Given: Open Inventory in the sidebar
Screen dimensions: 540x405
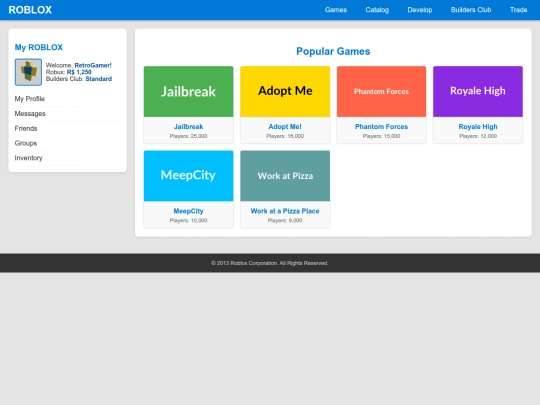Looking at the screenshot, I should 67,158.
